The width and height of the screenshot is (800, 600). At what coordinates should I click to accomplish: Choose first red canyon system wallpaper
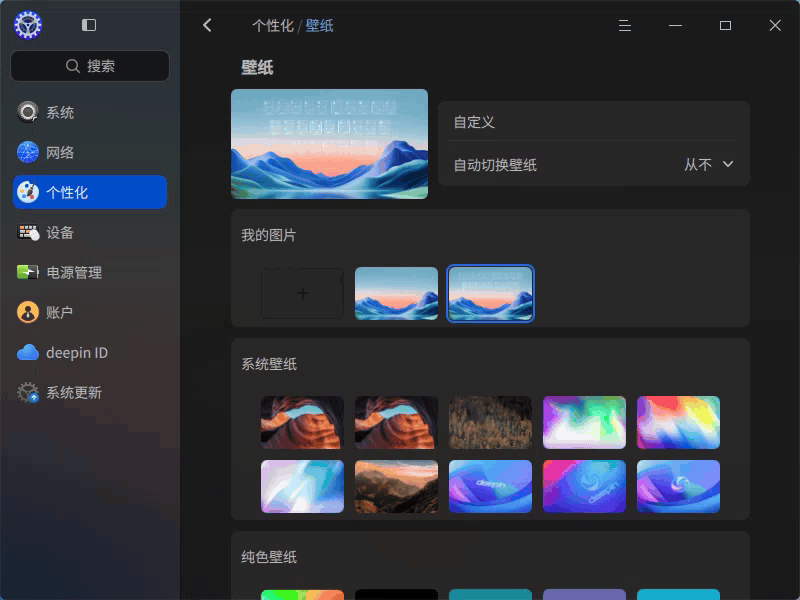(x=303, y=422)
